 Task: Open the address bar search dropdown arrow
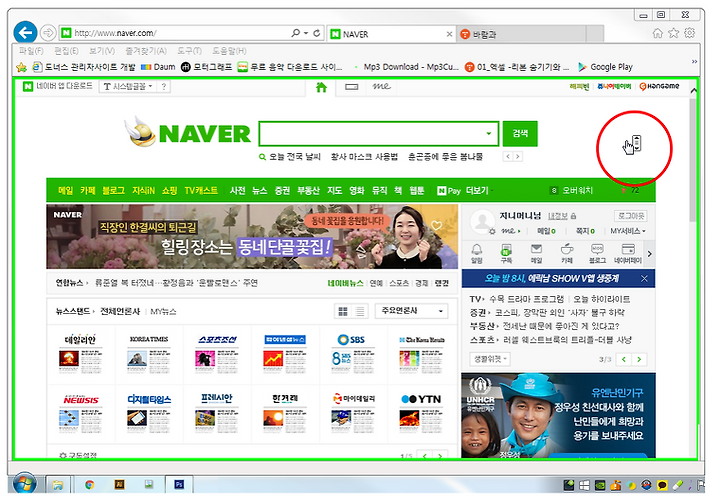(306, 33)
